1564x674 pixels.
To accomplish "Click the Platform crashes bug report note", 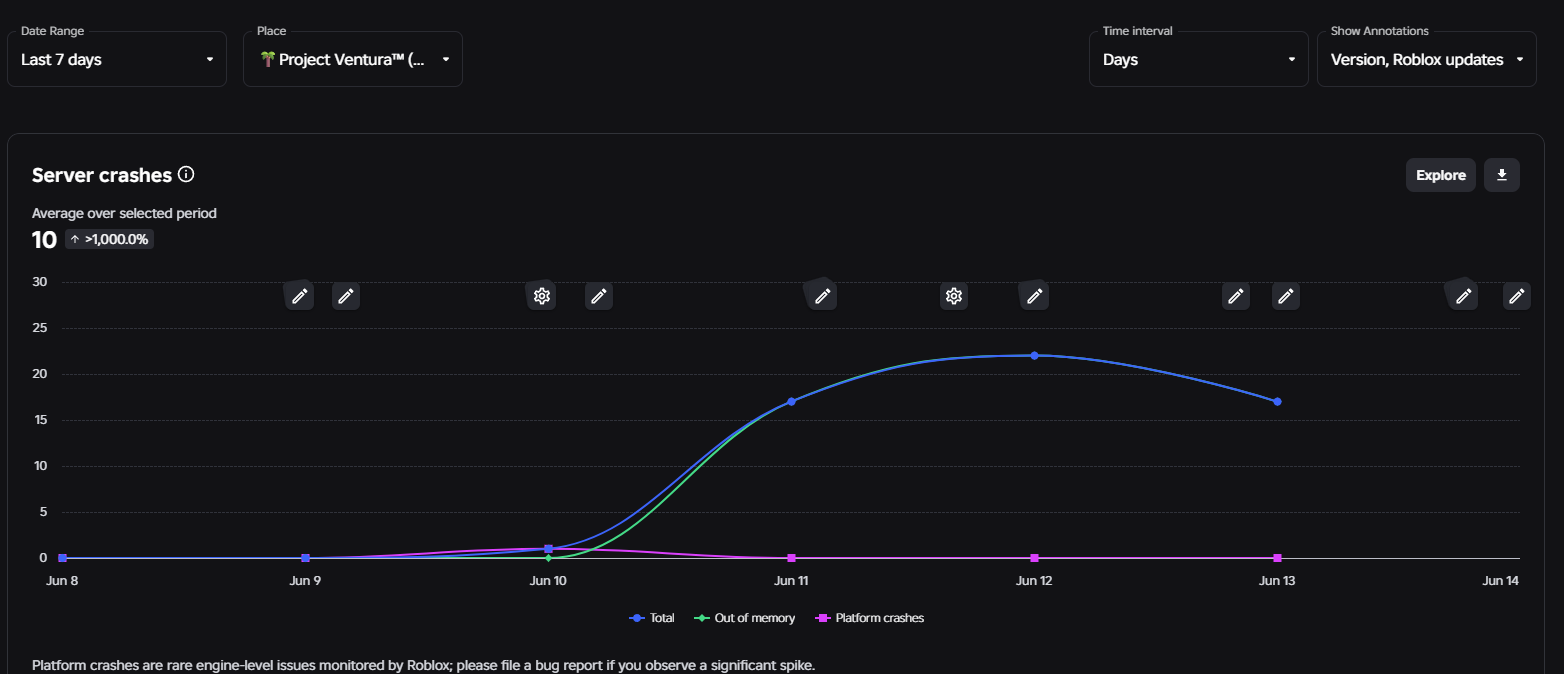I will coord(424,665).
